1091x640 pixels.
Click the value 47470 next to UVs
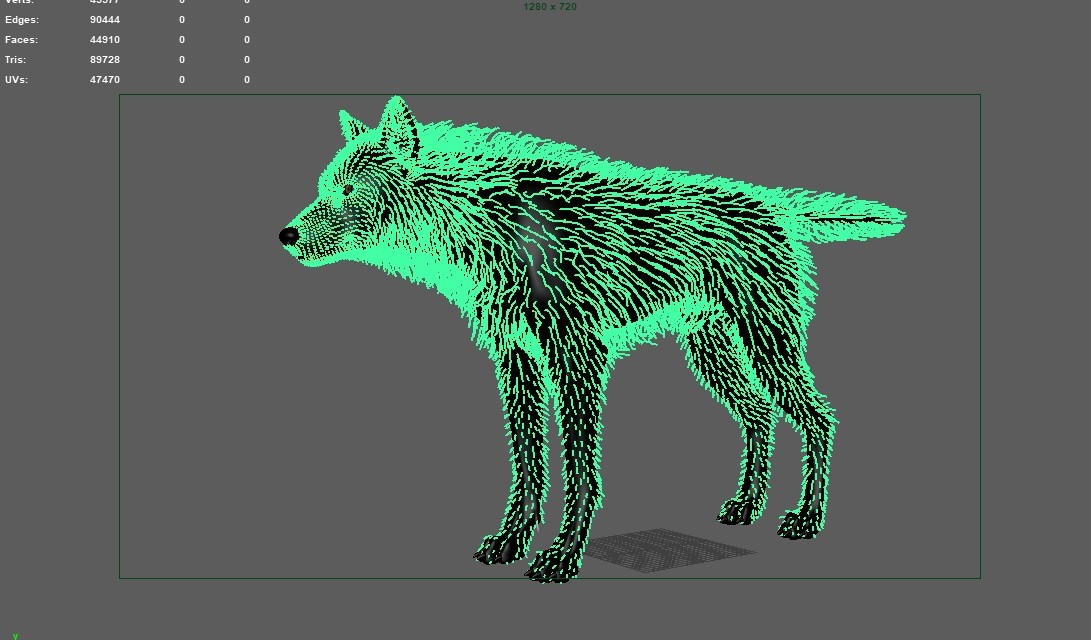pos(105,79)
